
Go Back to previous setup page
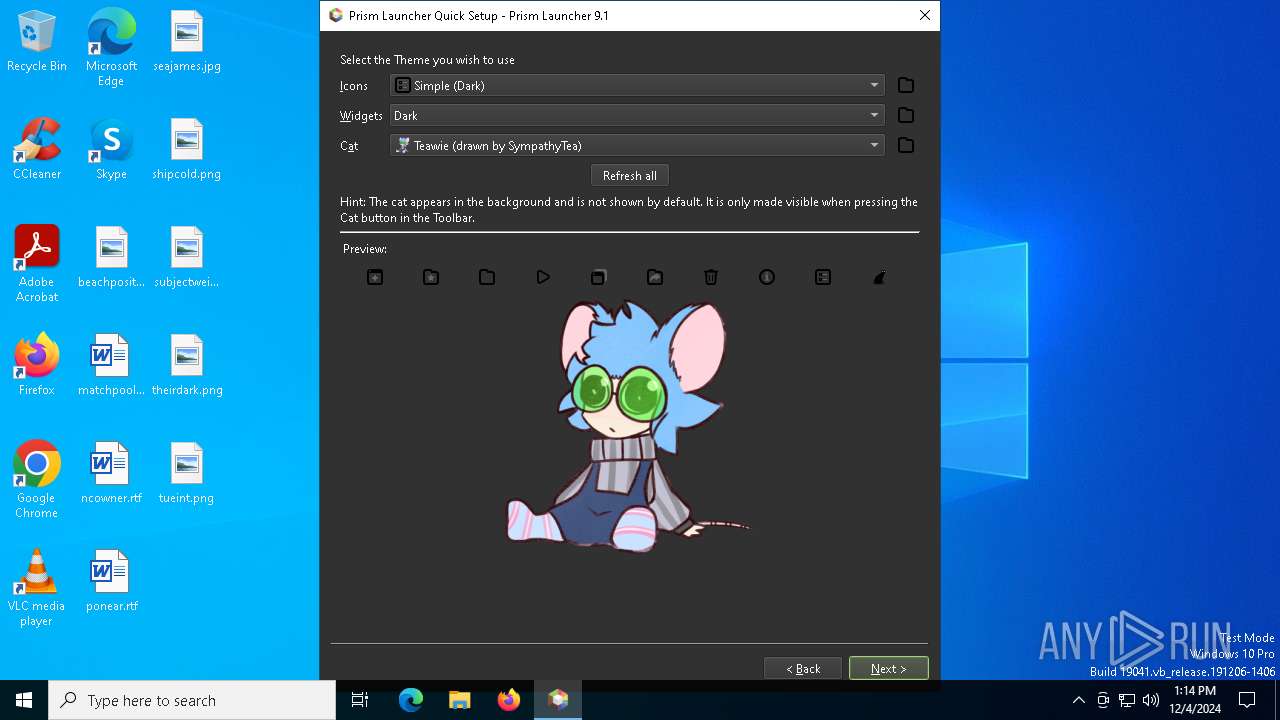[803, 668]
